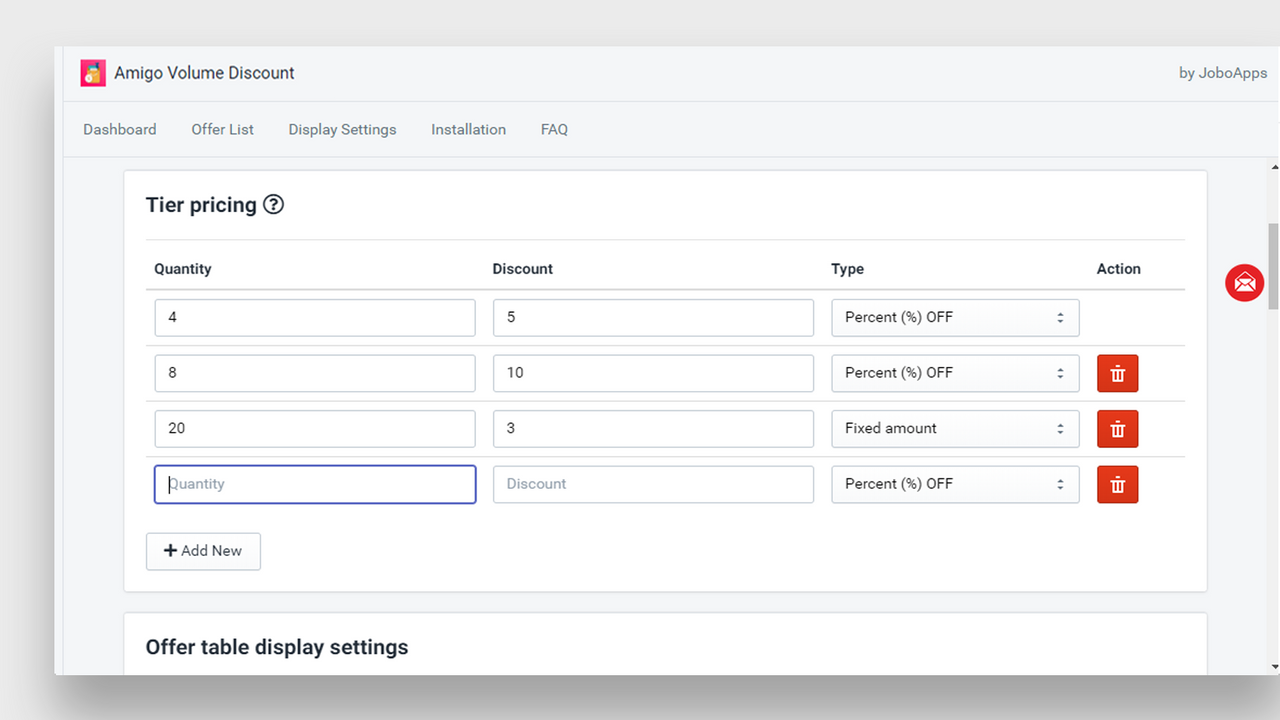Click the empty Discount input field
Viewport: 1280px width, 720px height.
point(653,484)
